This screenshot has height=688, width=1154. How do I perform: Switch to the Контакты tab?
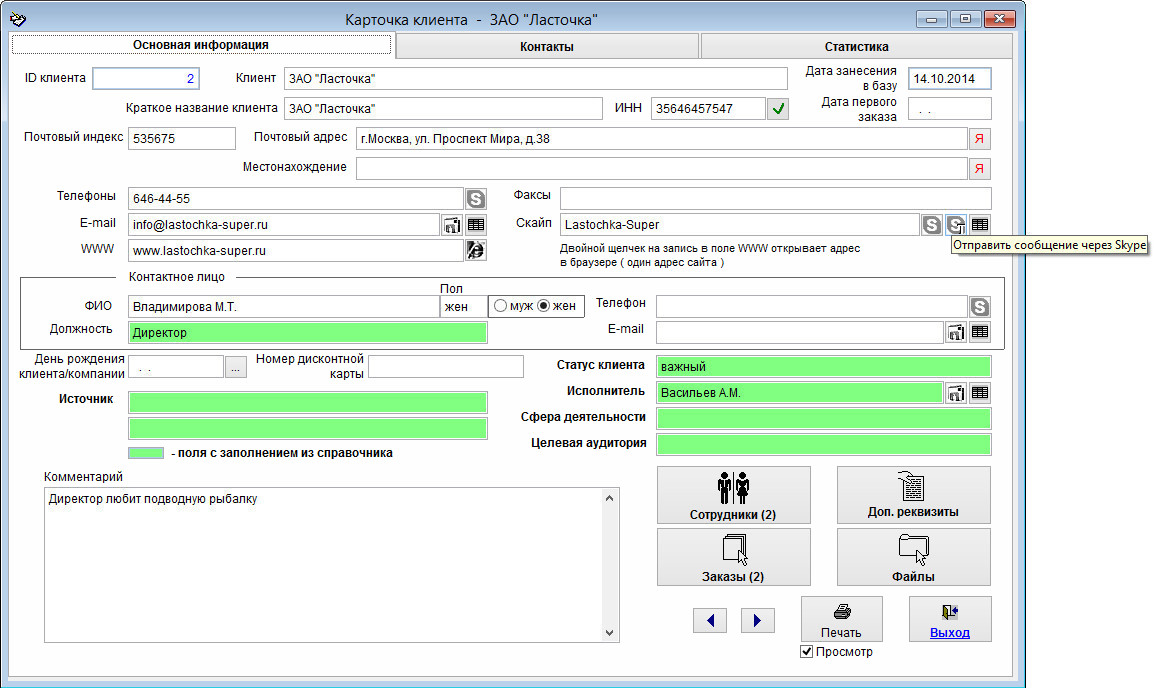pos(547,46)
